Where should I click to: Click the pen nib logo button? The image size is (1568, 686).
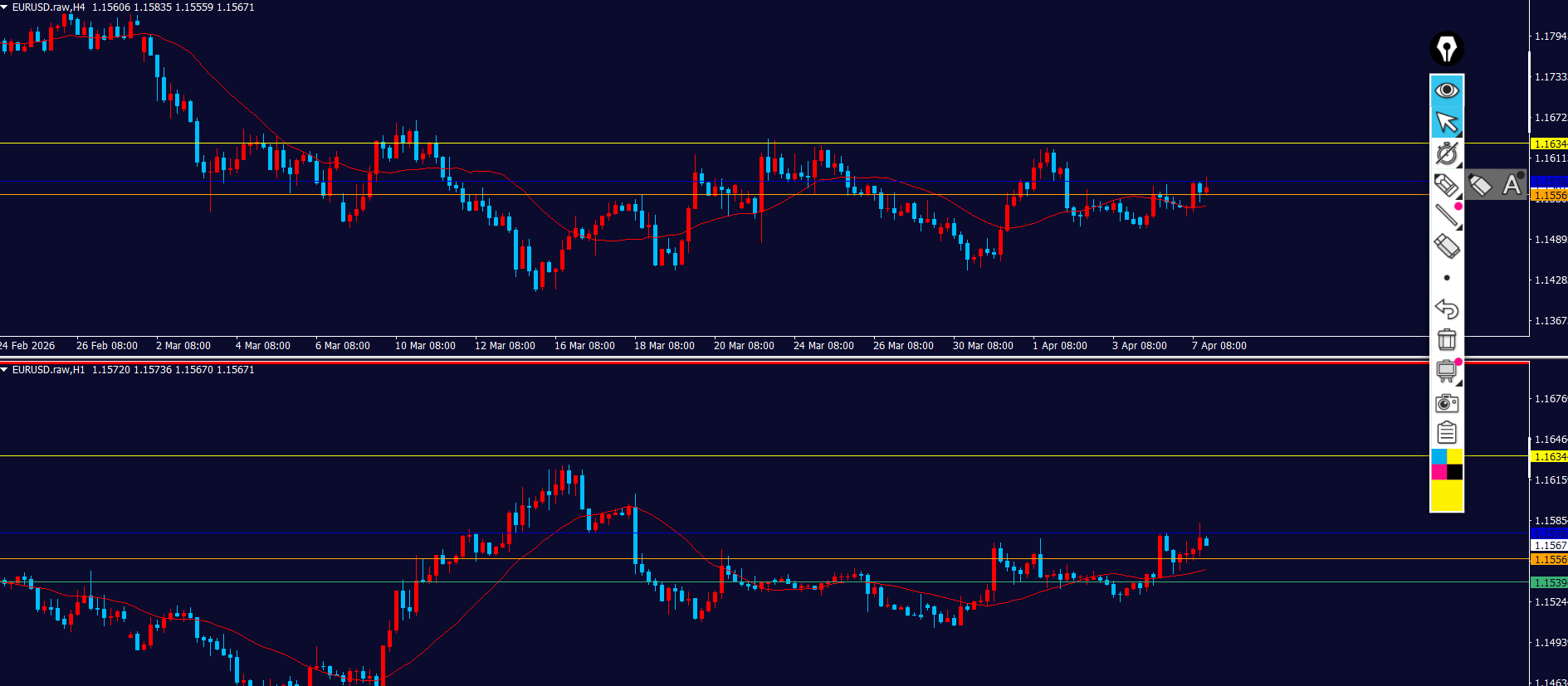point(1447,48)
